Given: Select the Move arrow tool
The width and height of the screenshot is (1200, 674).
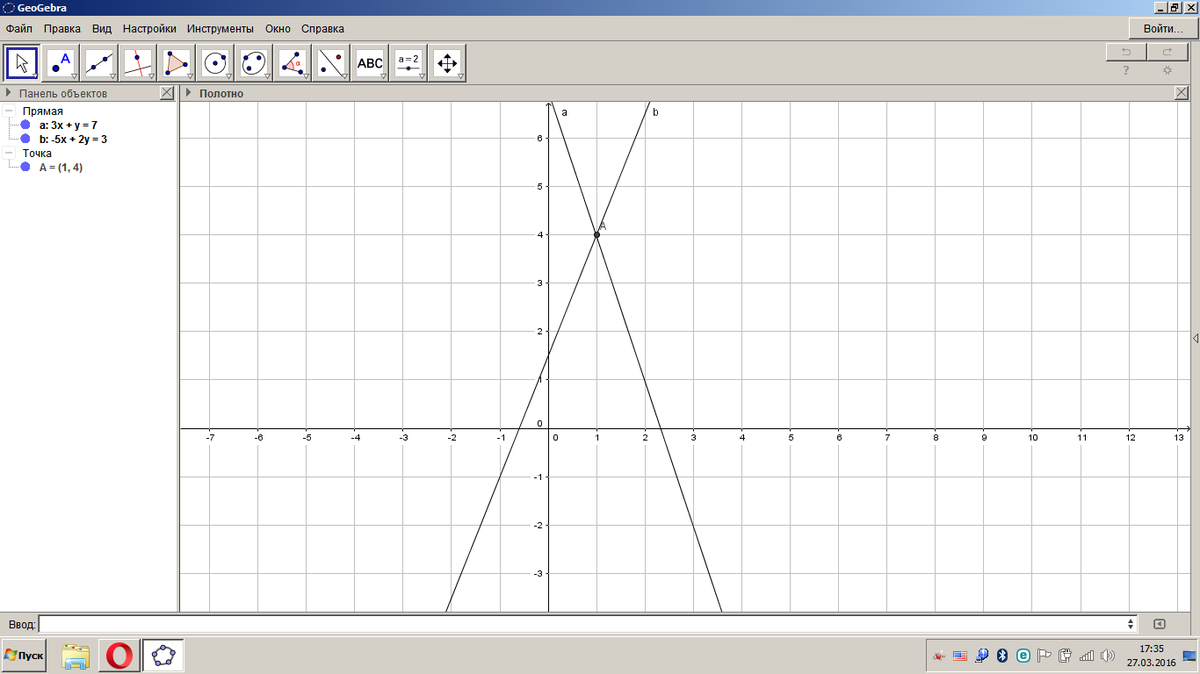Looking at the screenshot, I should point(22,63).
